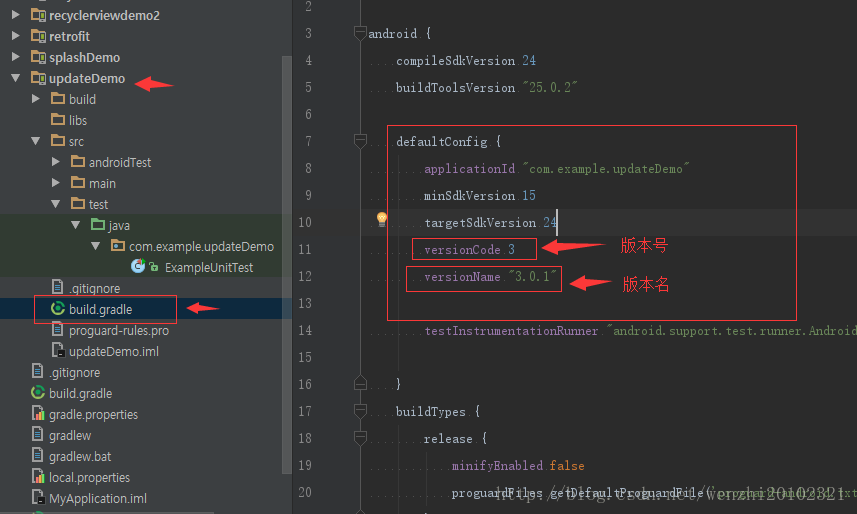Viewport: 857px width, 514px height.
Task: Click the project tree vertical scrollbar
Action: tap(286, 265)
